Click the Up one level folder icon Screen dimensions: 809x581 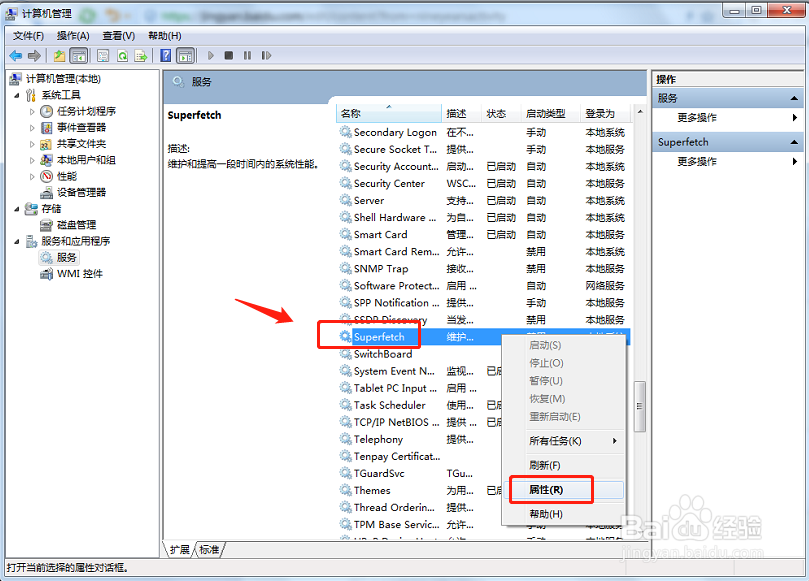pyautogui.click(x=59, y=55)
